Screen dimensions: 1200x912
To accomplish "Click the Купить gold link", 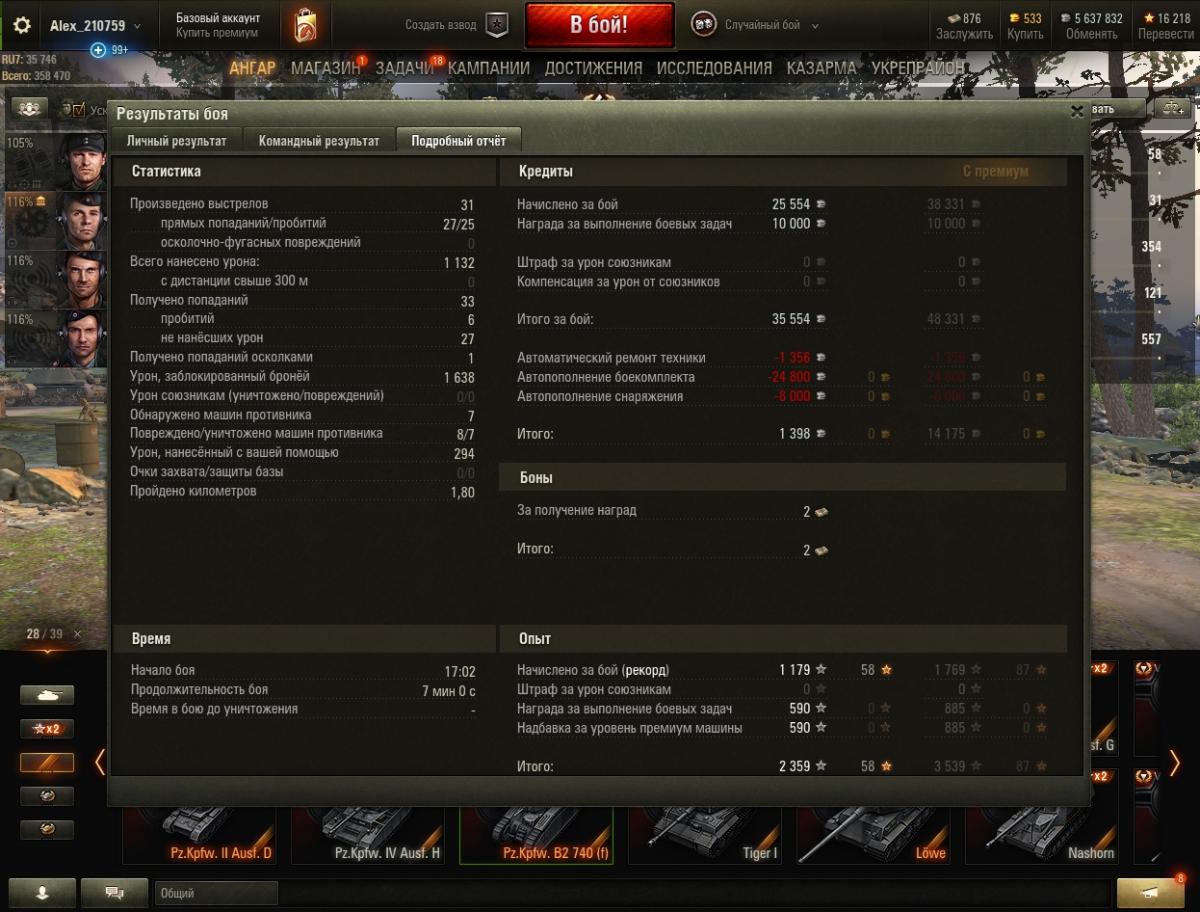I will click(1025, 34).
